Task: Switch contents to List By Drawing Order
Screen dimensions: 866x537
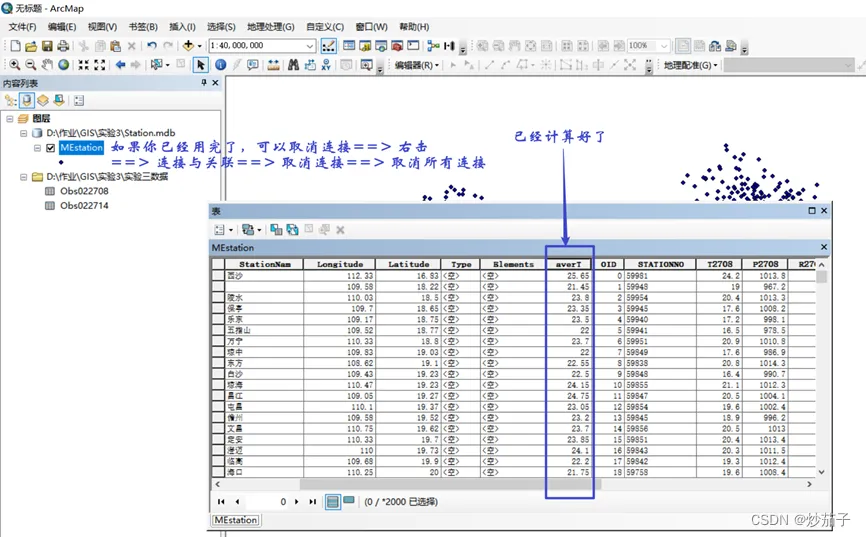Action: (10, 101)
